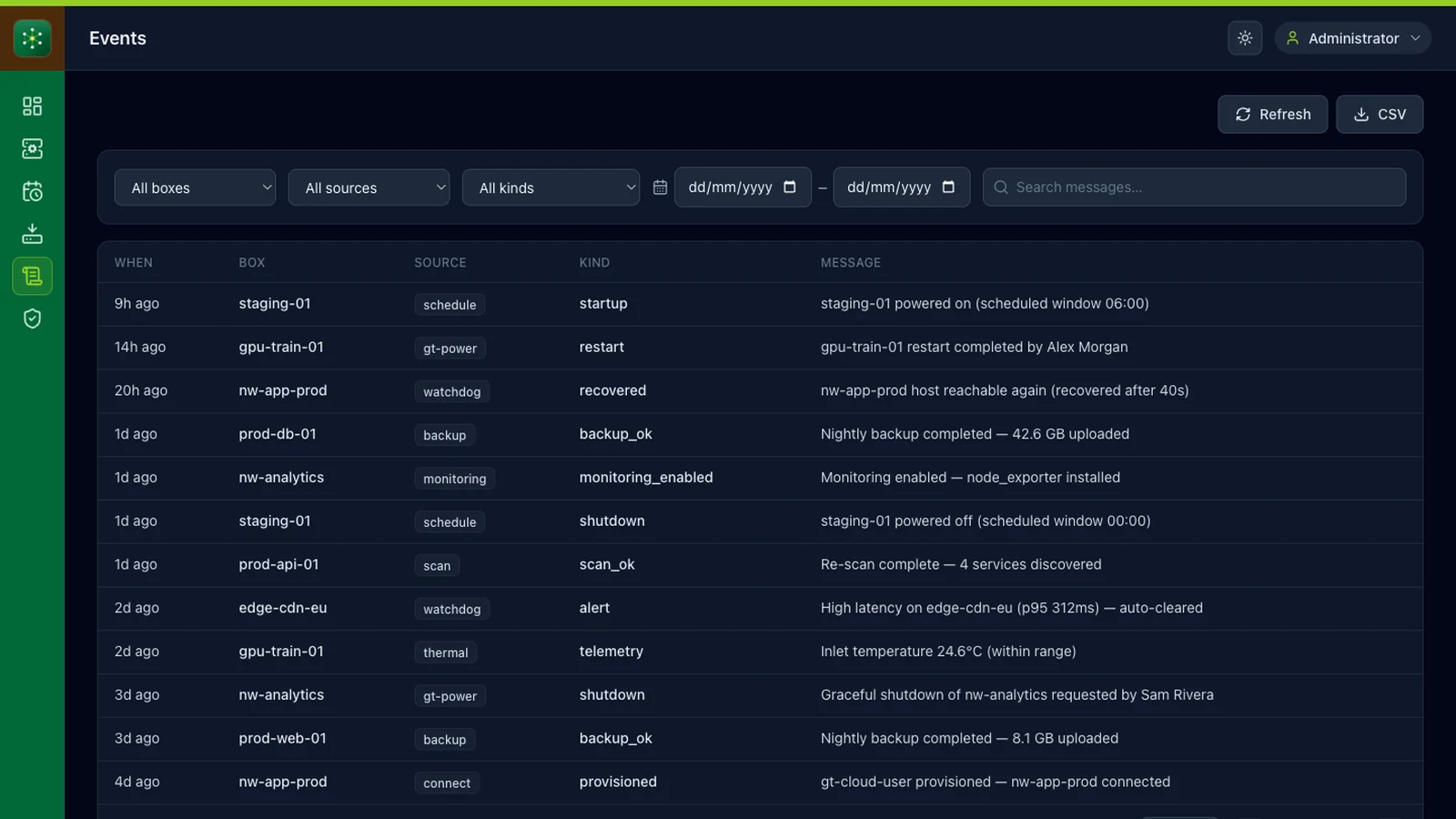The width and height of the screenshot is (1456, 819).
Task: Expand the All sources dropdown
Action: 369,187
